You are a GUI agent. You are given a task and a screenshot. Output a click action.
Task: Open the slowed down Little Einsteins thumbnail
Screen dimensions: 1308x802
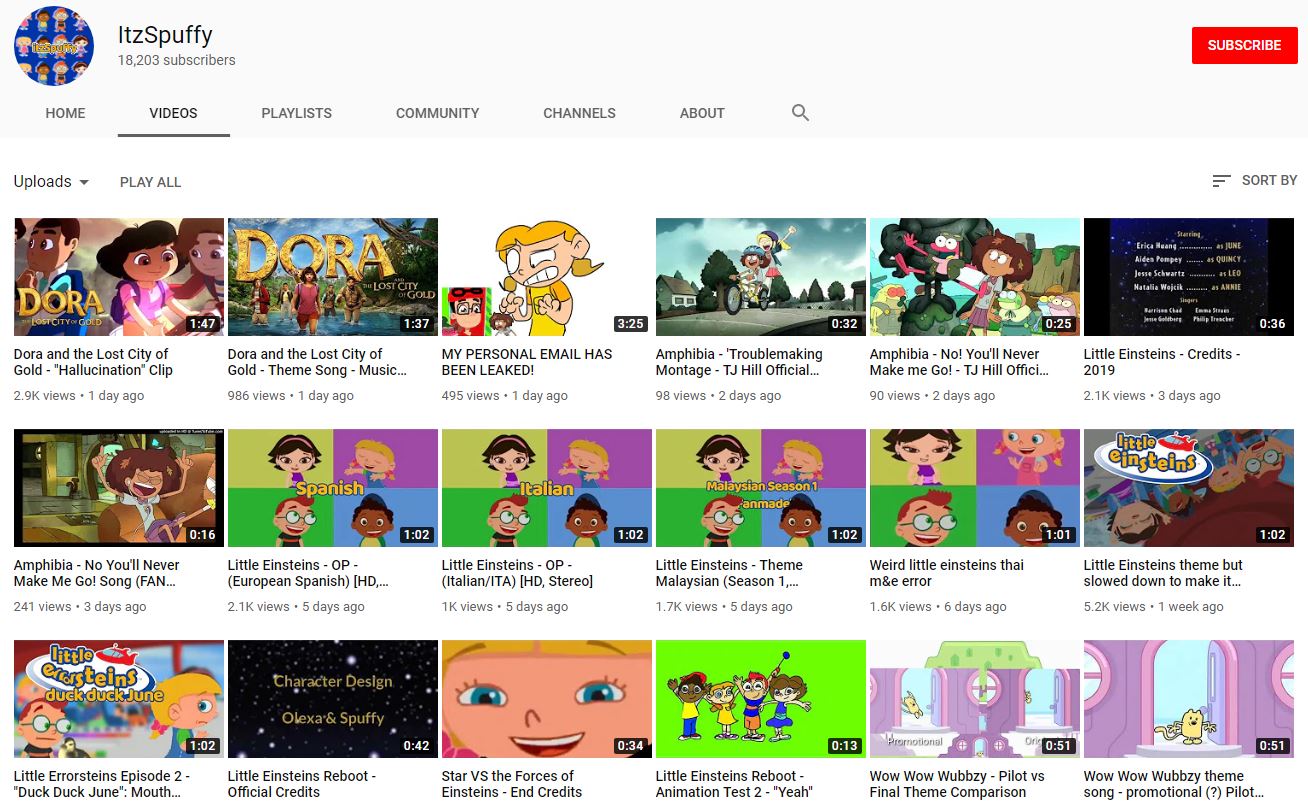(1189, 488)
